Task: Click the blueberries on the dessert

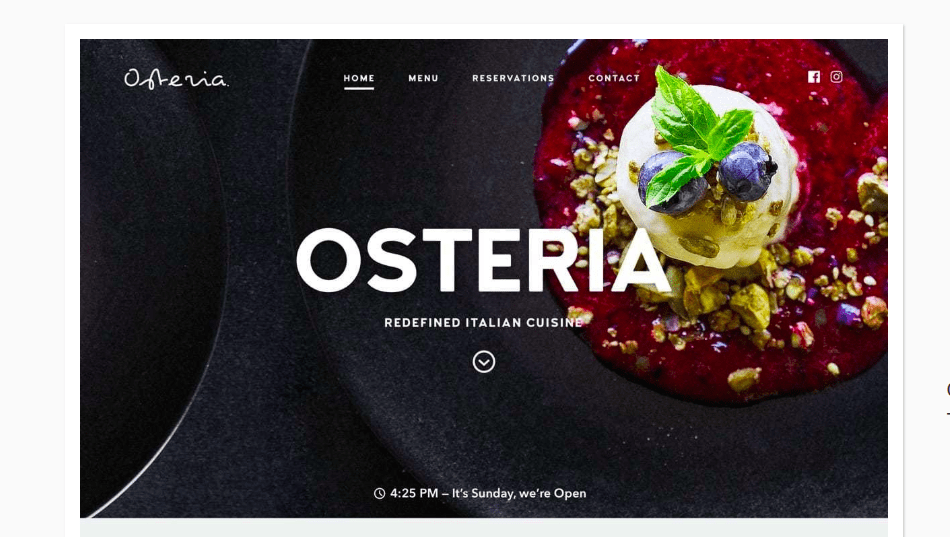Action: [x=706, y=179]
